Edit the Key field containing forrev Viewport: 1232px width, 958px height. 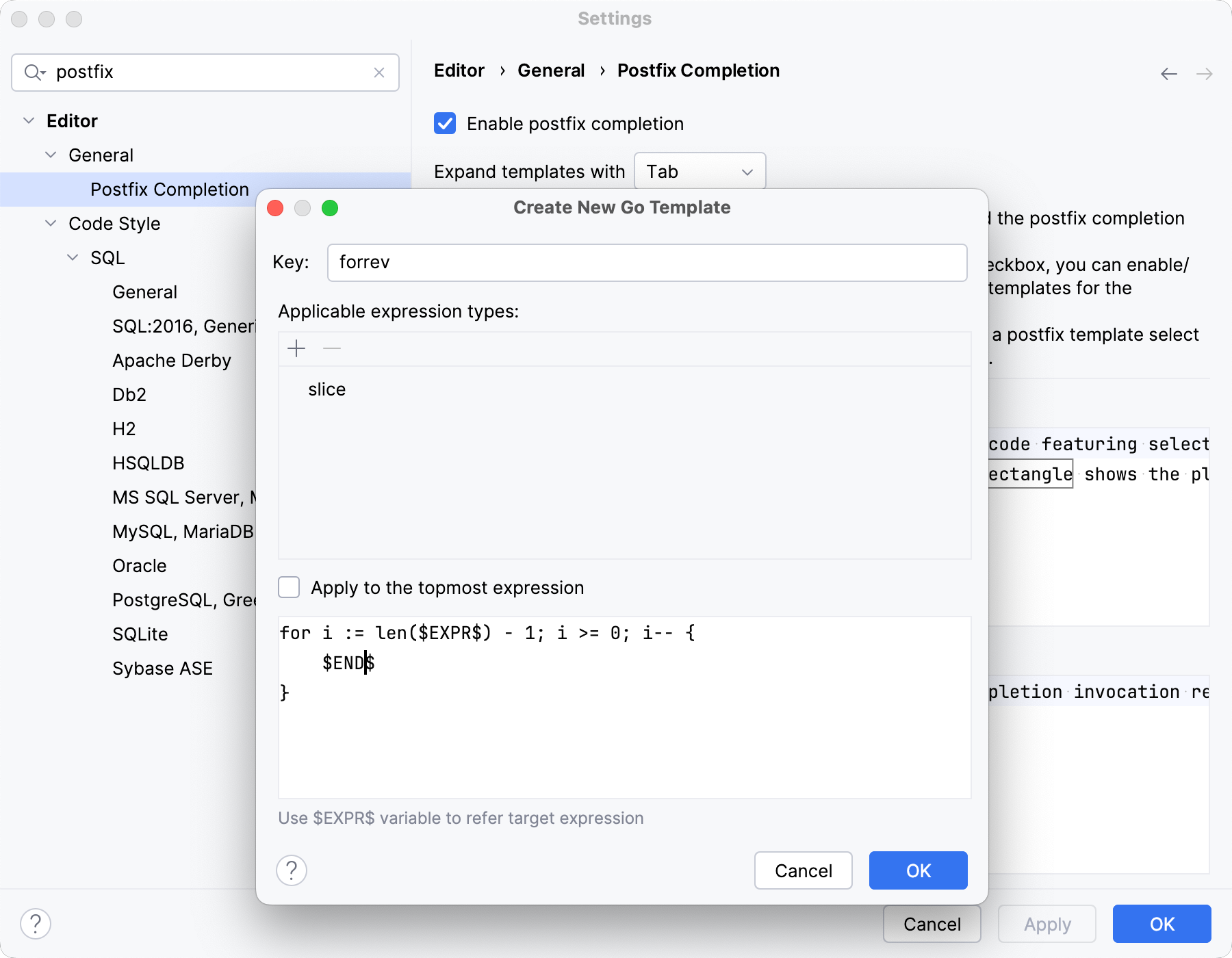646,262
